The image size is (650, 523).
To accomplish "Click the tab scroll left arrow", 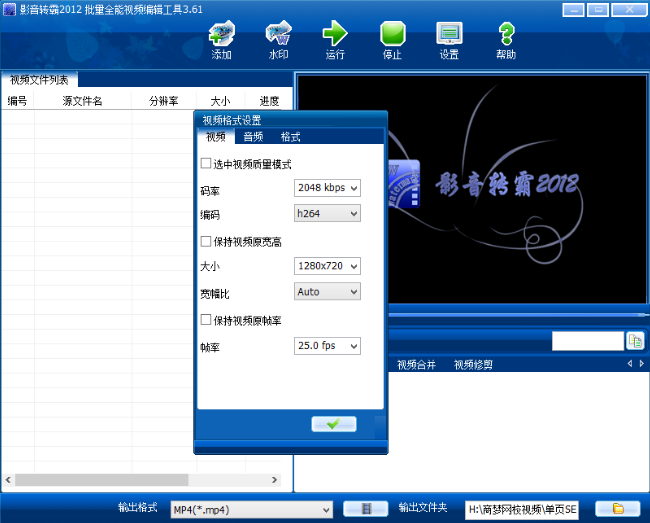I will coord(630,363).
